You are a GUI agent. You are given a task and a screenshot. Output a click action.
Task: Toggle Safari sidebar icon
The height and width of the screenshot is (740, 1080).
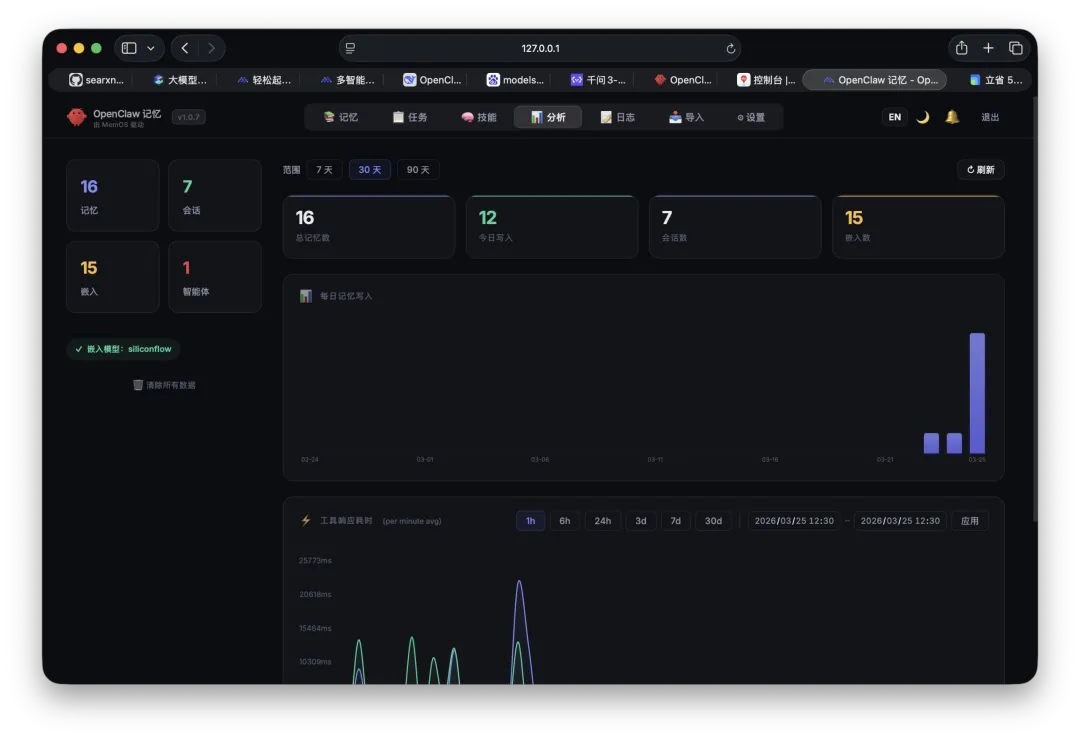[129, 48]
